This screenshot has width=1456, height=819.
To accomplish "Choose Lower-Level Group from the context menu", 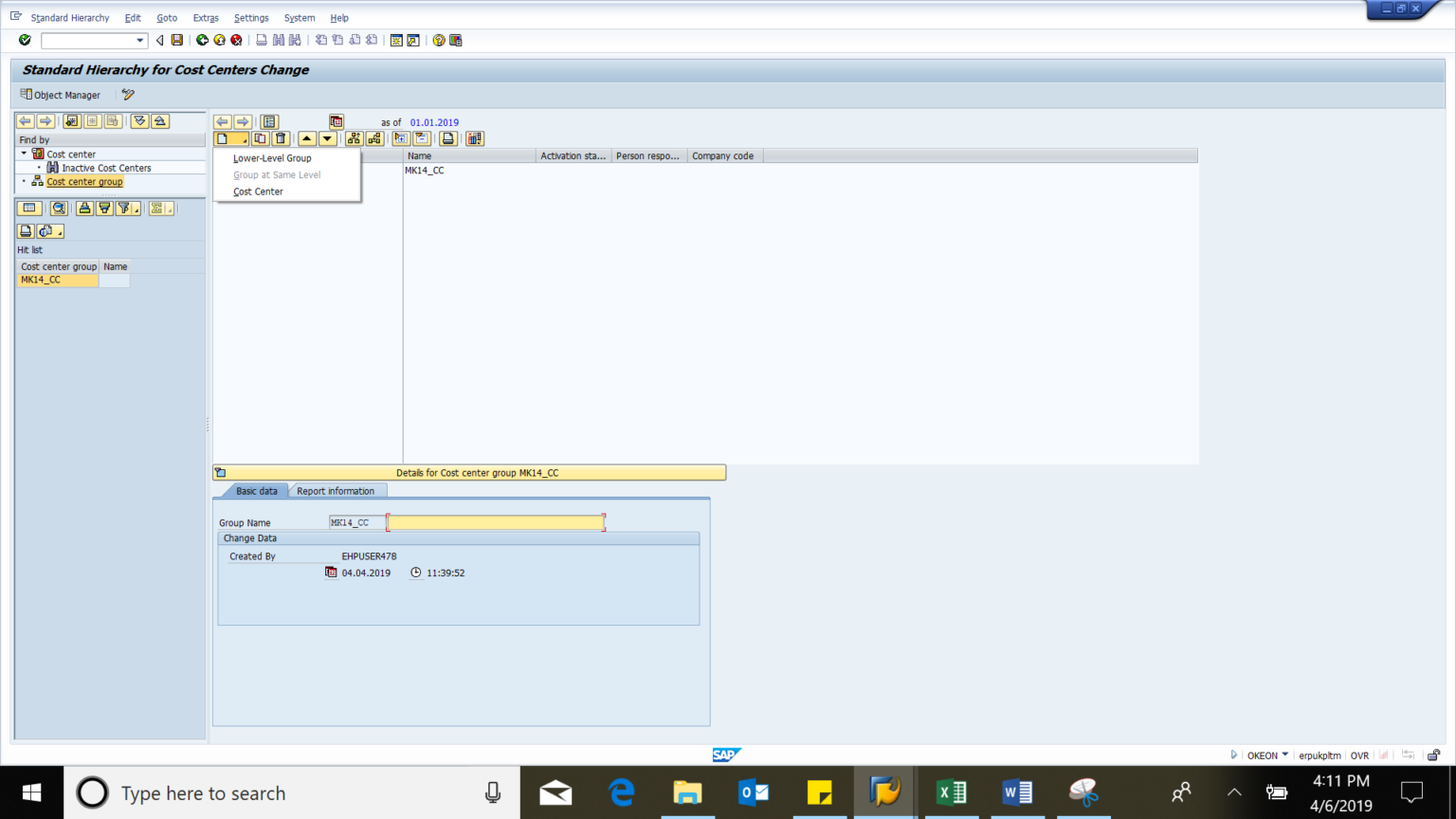I will click(271, 158).
